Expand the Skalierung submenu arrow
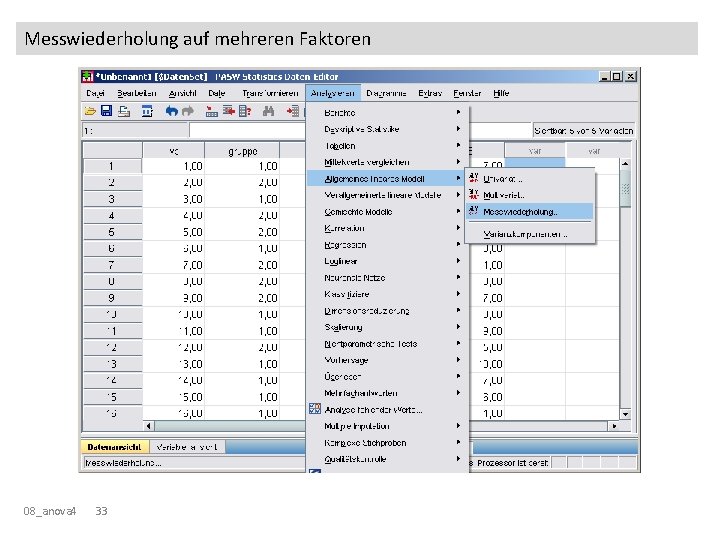 point(458,327)
